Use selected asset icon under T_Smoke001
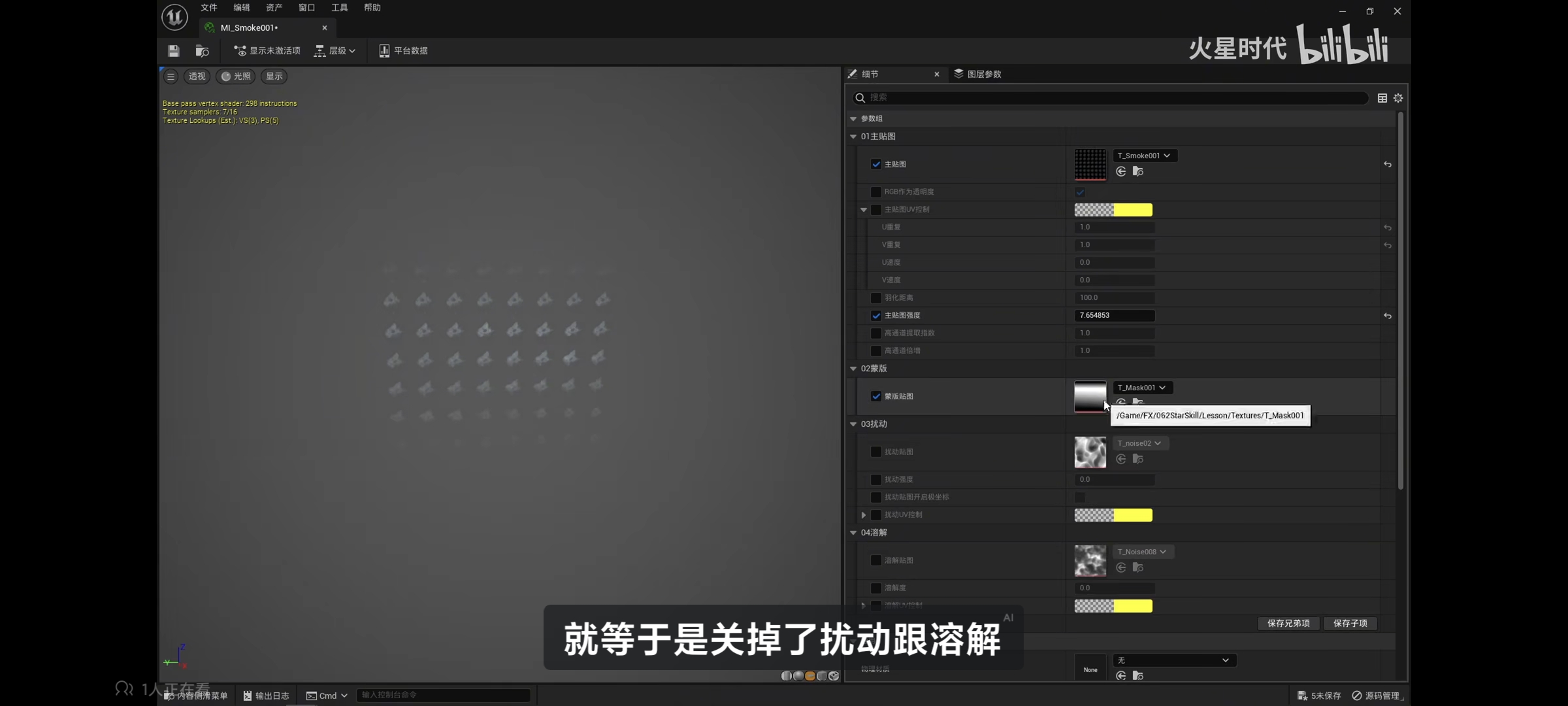1568x706 pixels. [1120, 171]
